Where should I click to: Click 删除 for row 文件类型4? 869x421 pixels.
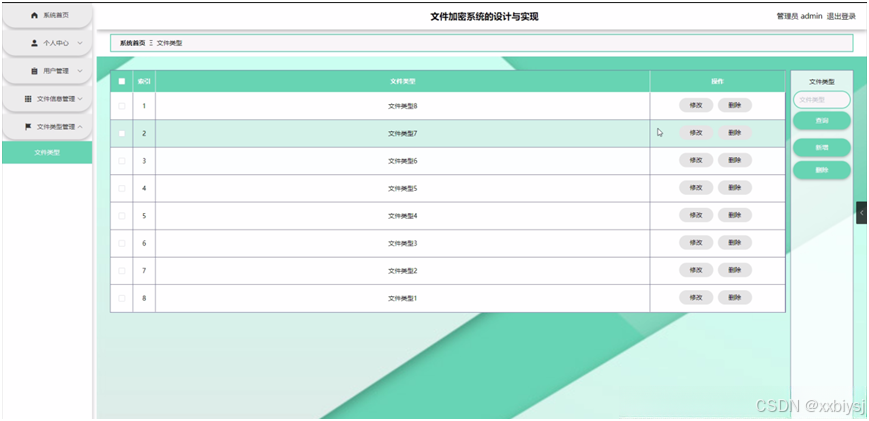[735, 215]
